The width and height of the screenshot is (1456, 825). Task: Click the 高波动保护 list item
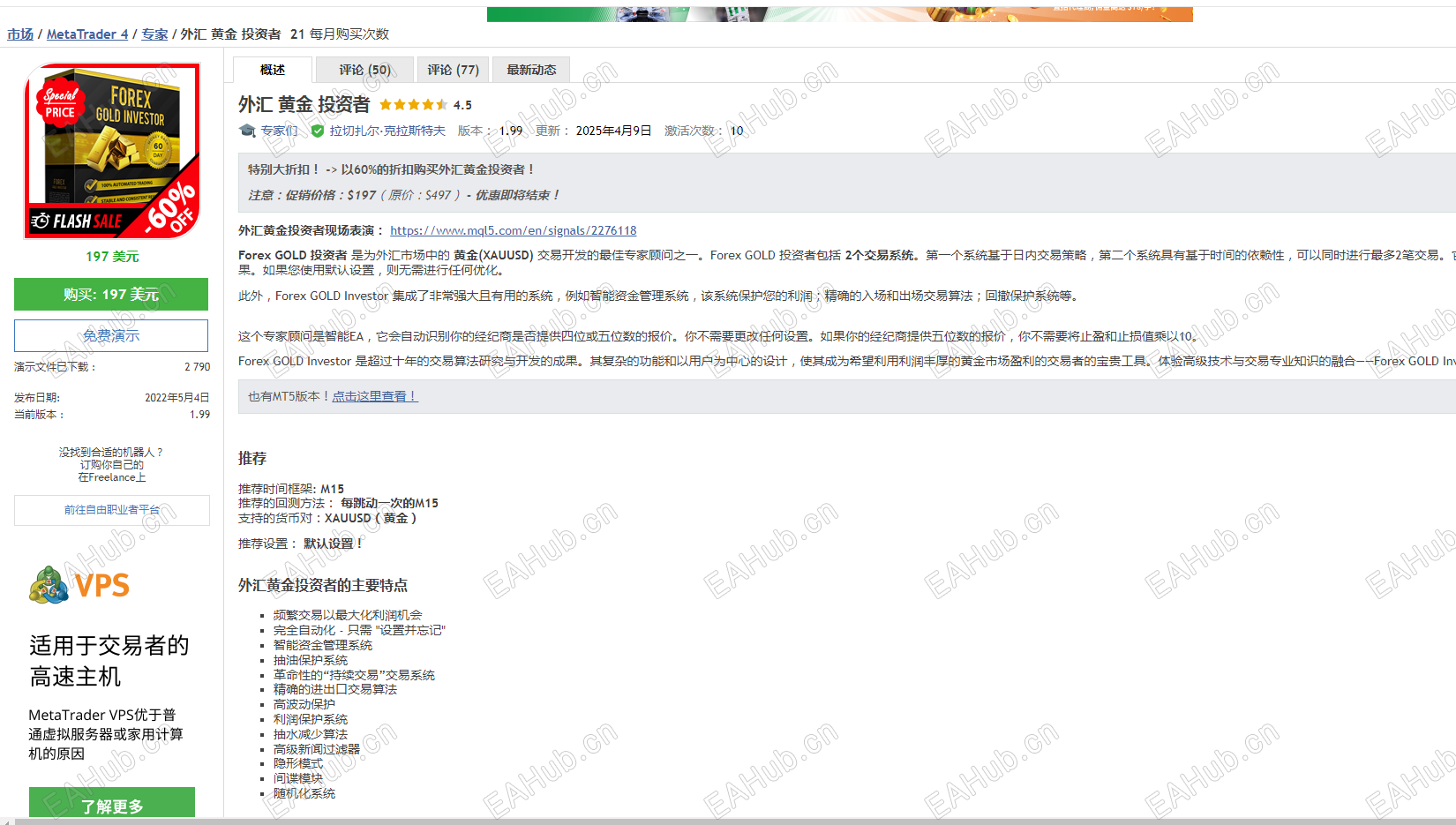click(x=304, y=704)
